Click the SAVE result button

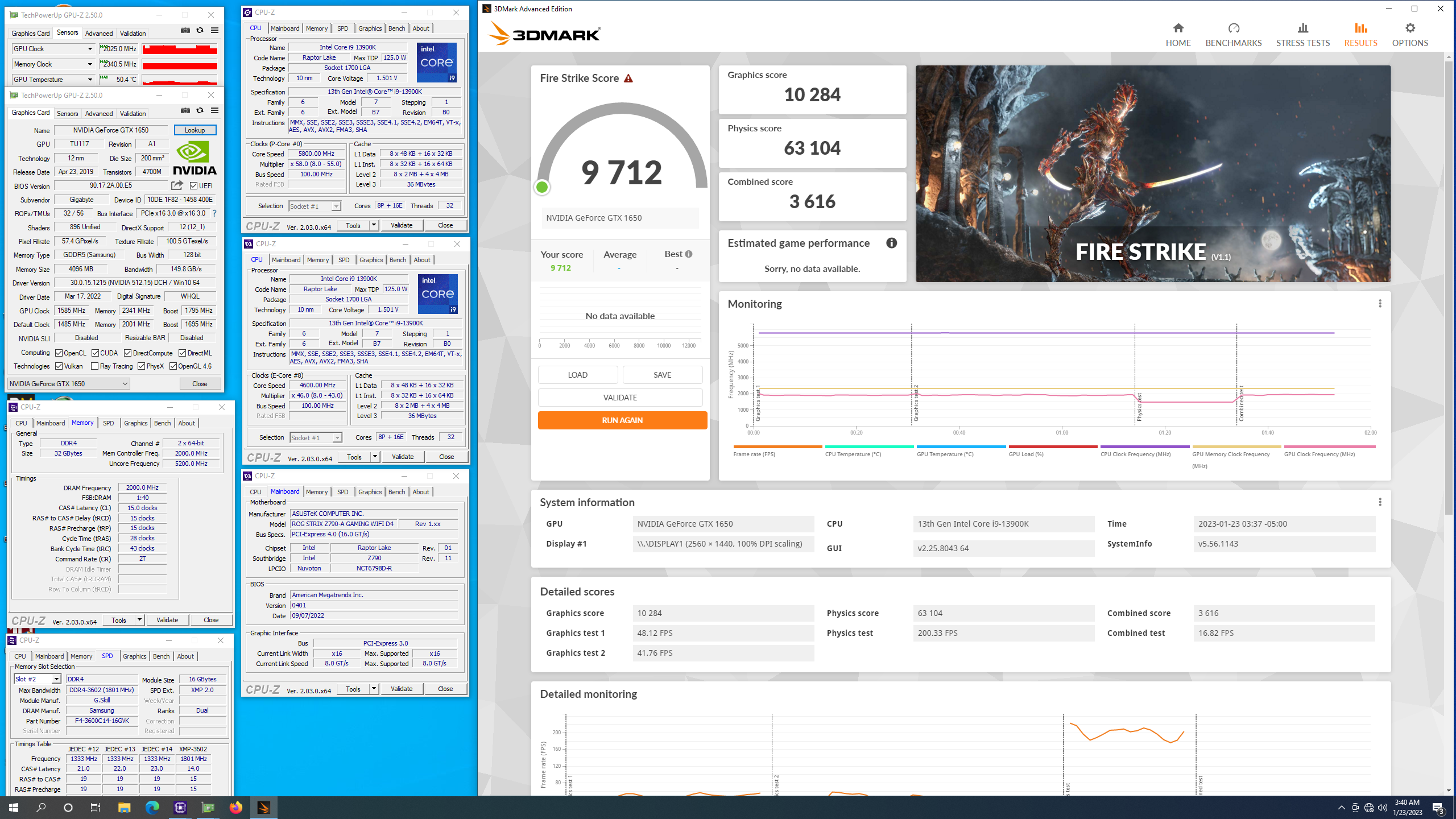tap(663, 375)
